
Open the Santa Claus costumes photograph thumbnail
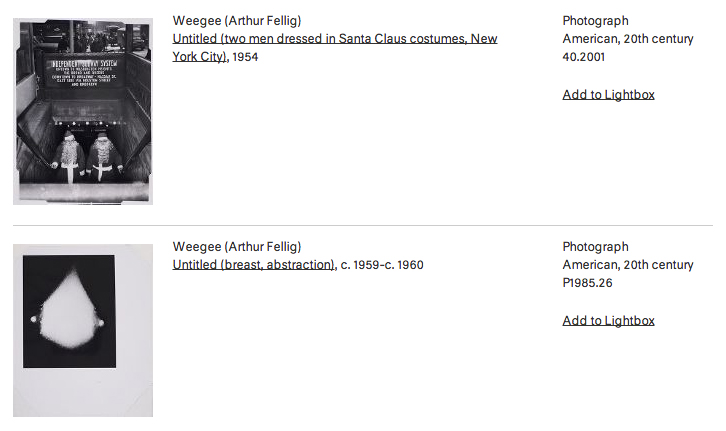(x=83, y=110)
